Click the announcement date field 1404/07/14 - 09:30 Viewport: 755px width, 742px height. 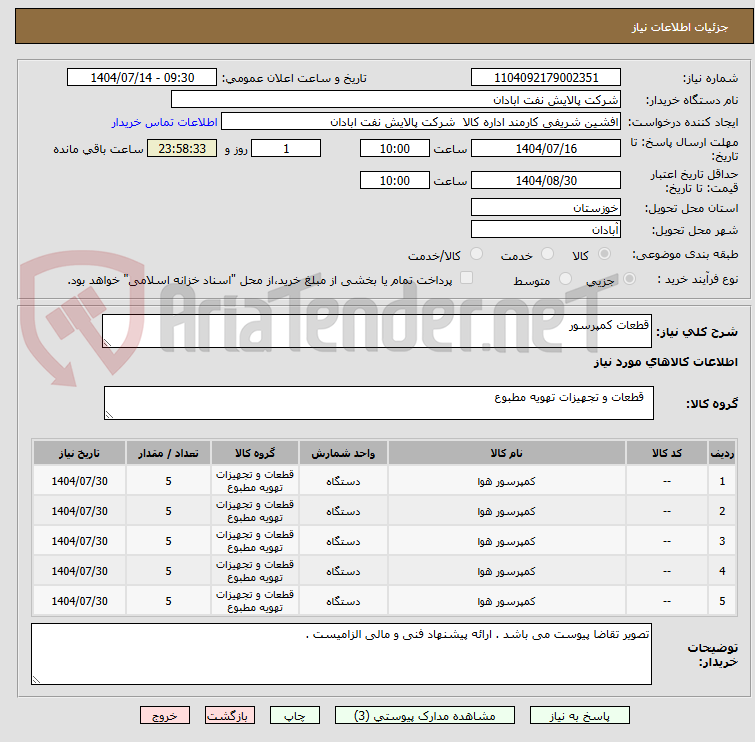(142, 78)
